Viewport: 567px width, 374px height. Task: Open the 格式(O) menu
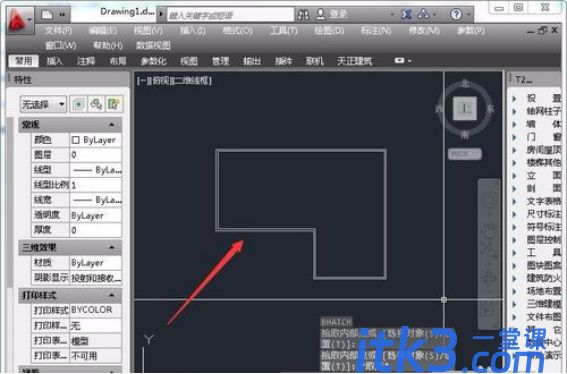tap(238, 31)
